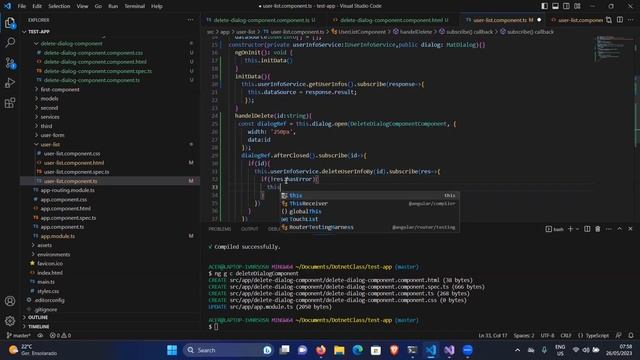Open the notifications bell in status bar
This screenshot has height=360, width=640.
(x=631, y=336)
